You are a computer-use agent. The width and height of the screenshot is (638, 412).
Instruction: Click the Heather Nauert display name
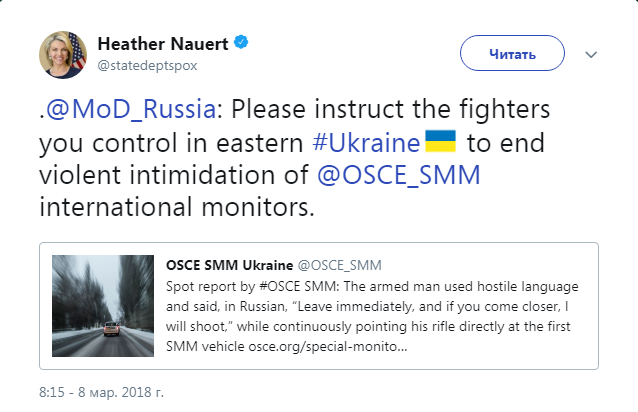(163, 44)
